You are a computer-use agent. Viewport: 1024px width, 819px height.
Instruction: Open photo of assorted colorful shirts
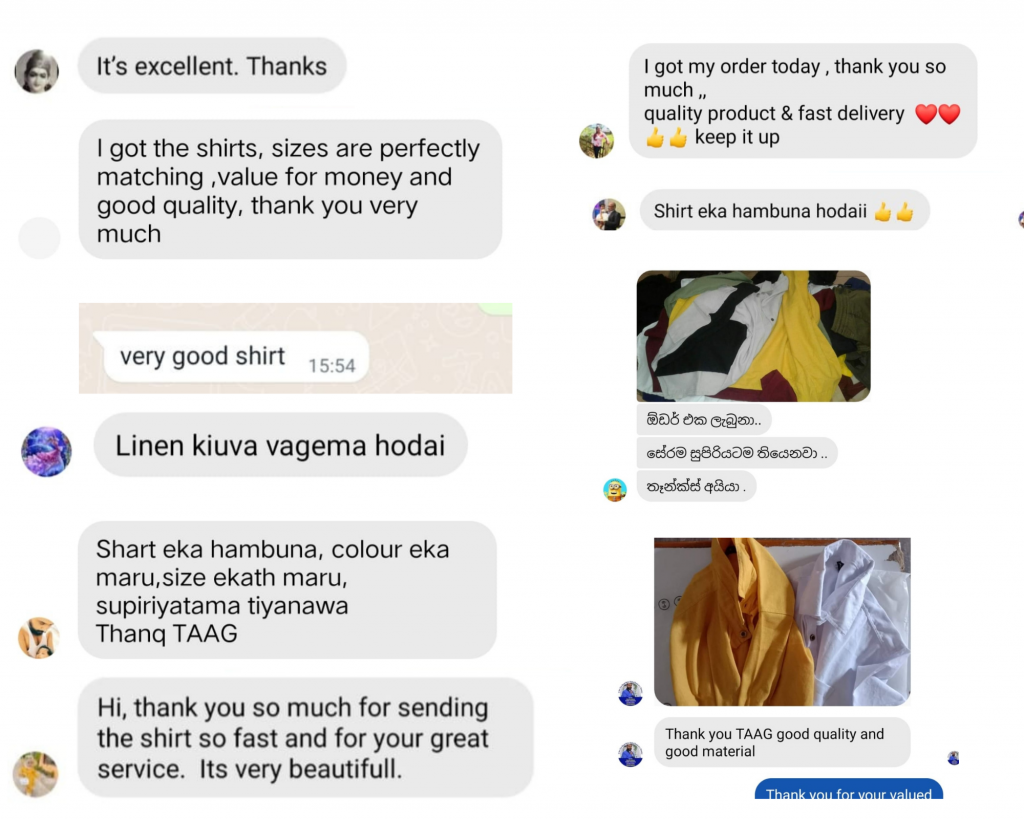pyautogui.click(x=754, y=336)
